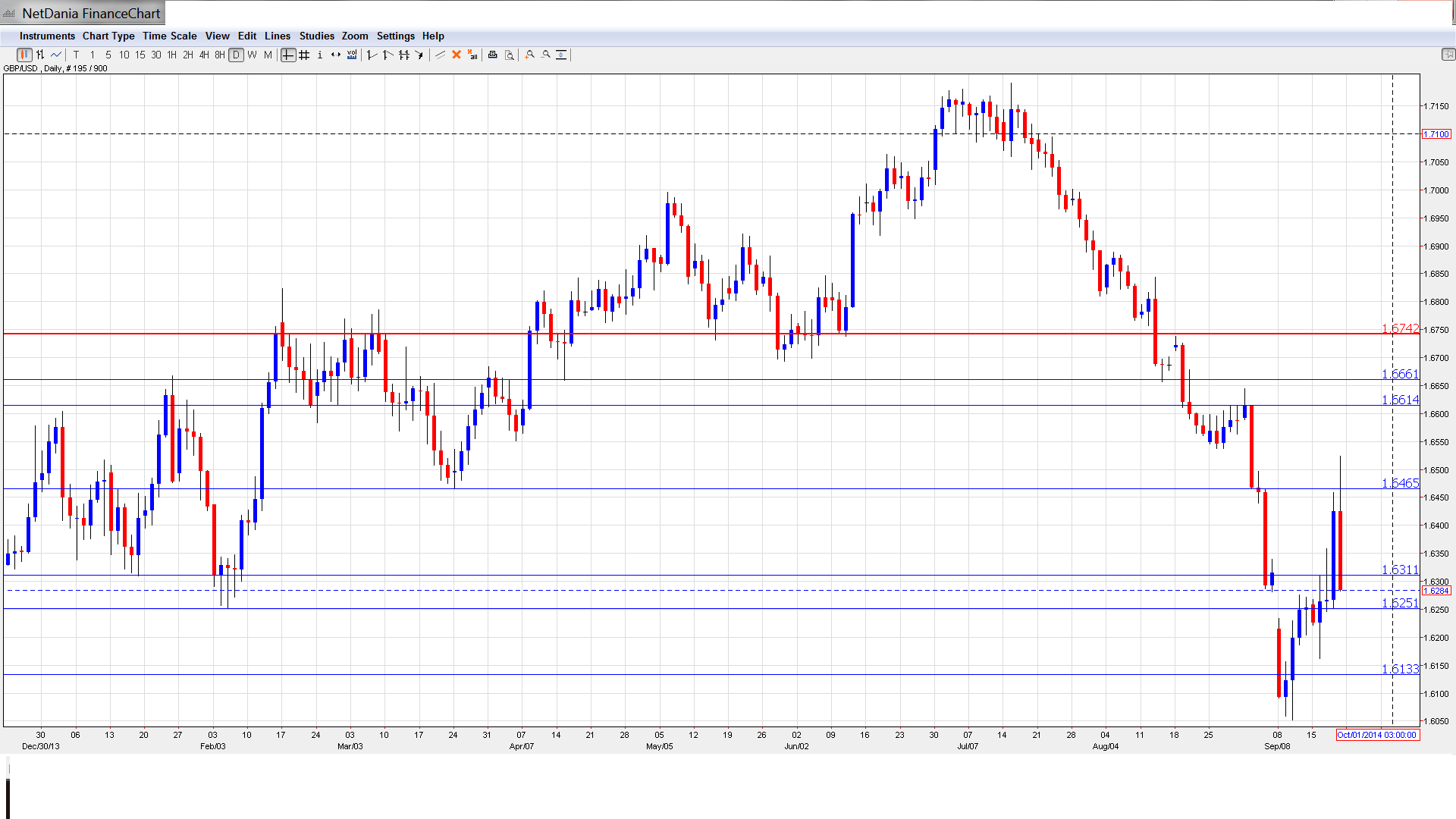The height and width of the screenshot is (819, 1456).
Task: Select the weekly W time scale button
Action: pos(253,55)
